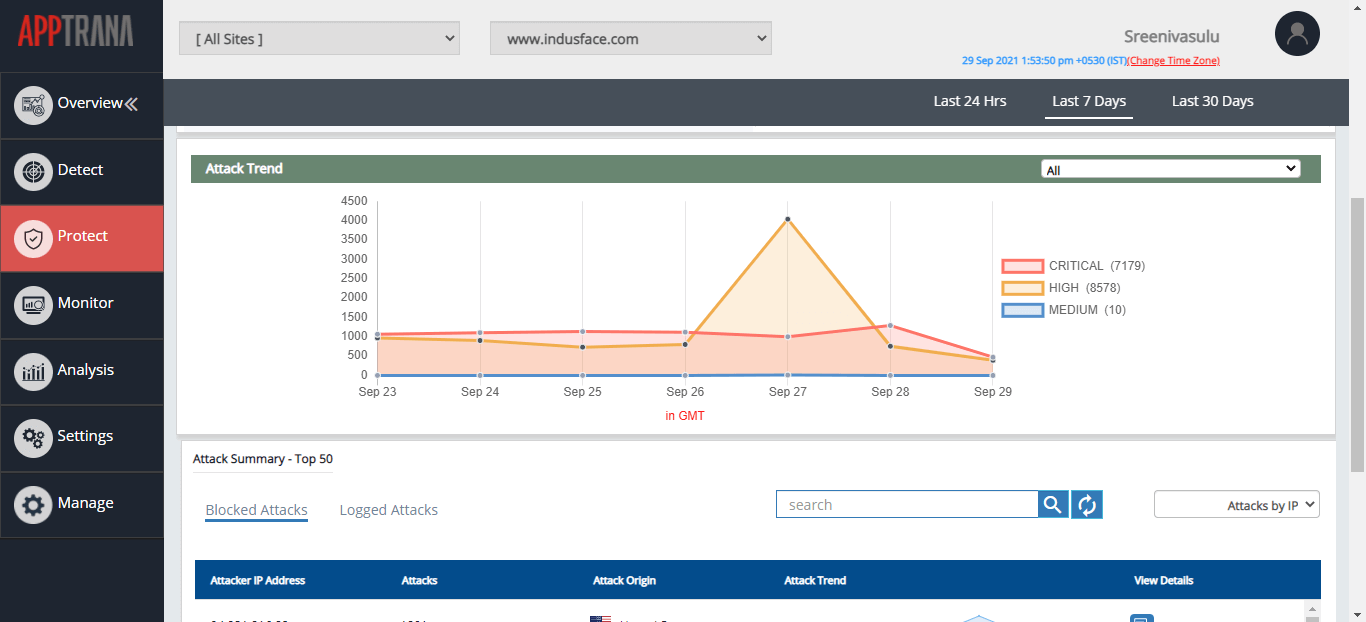Image resolution: width=1366 pixels, height=622 pixels.
Task: Open the Attacks by IP dropdown
Action: pyautogui.click(x=1237, y=505)
